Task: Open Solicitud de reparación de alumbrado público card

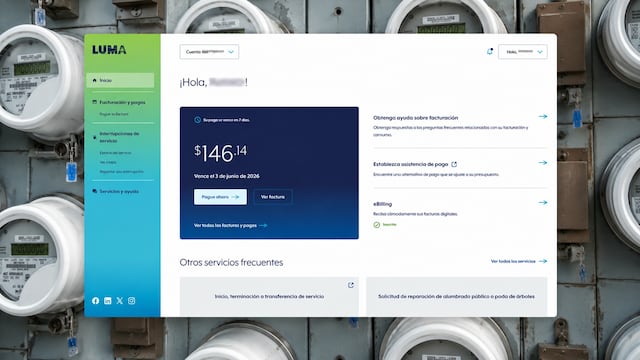Action: click(457, 296)
